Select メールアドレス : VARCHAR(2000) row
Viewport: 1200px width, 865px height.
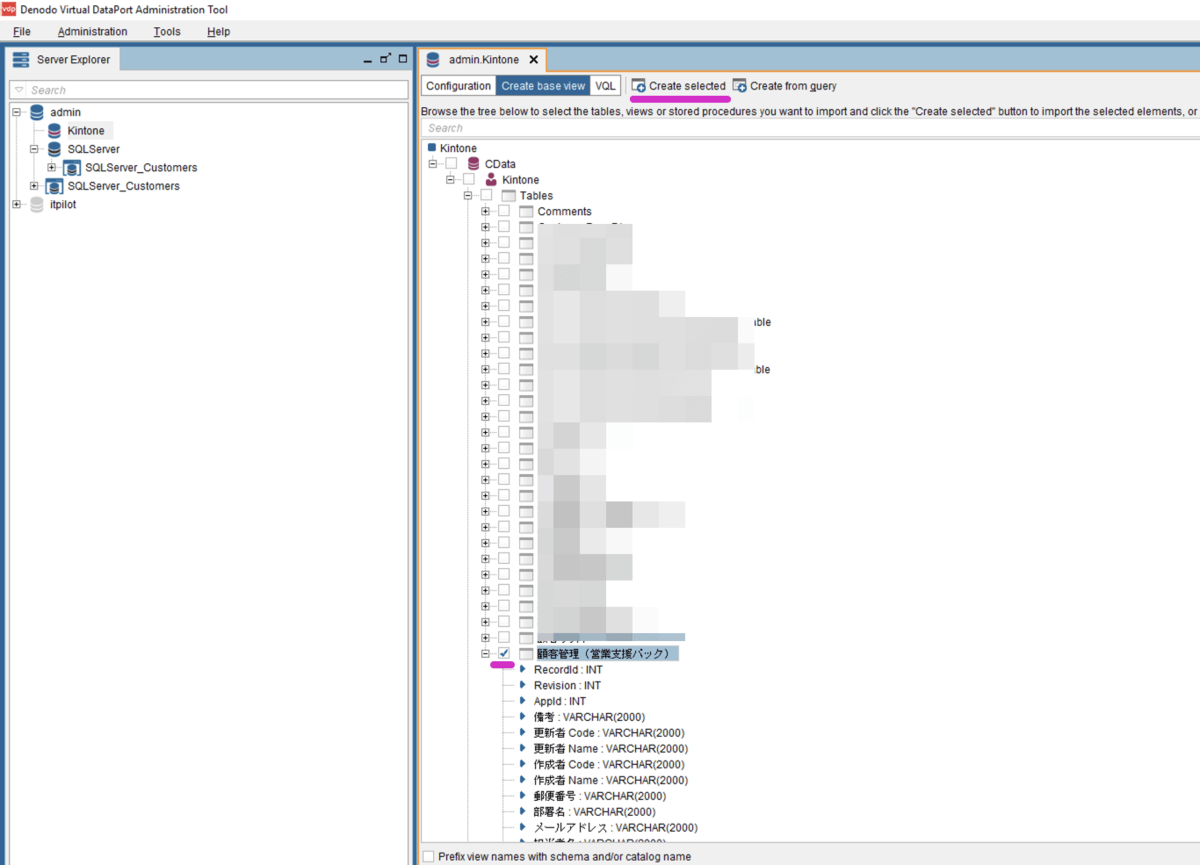615,828
